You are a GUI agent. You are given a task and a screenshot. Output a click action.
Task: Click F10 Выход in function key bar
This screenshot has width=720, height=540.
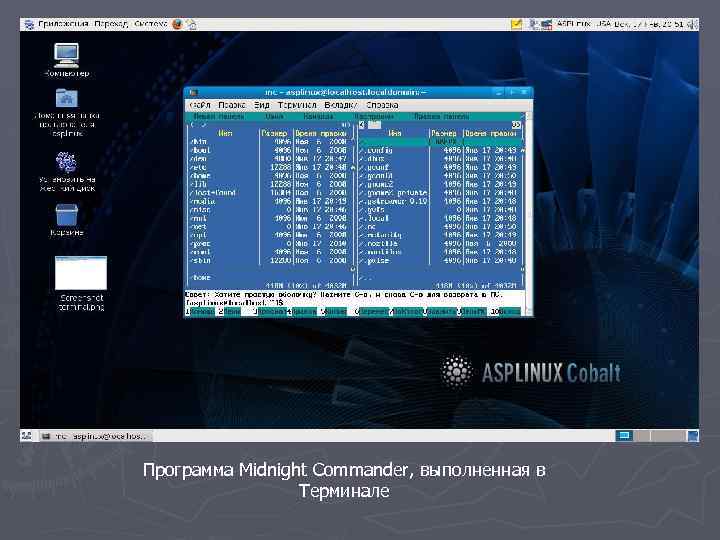[506, 312]
